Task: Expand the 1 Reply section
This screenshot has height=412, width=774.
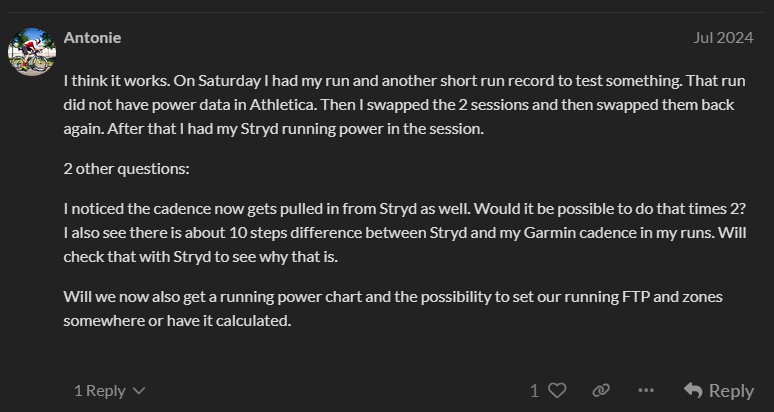Action: (x=100, y=391)
